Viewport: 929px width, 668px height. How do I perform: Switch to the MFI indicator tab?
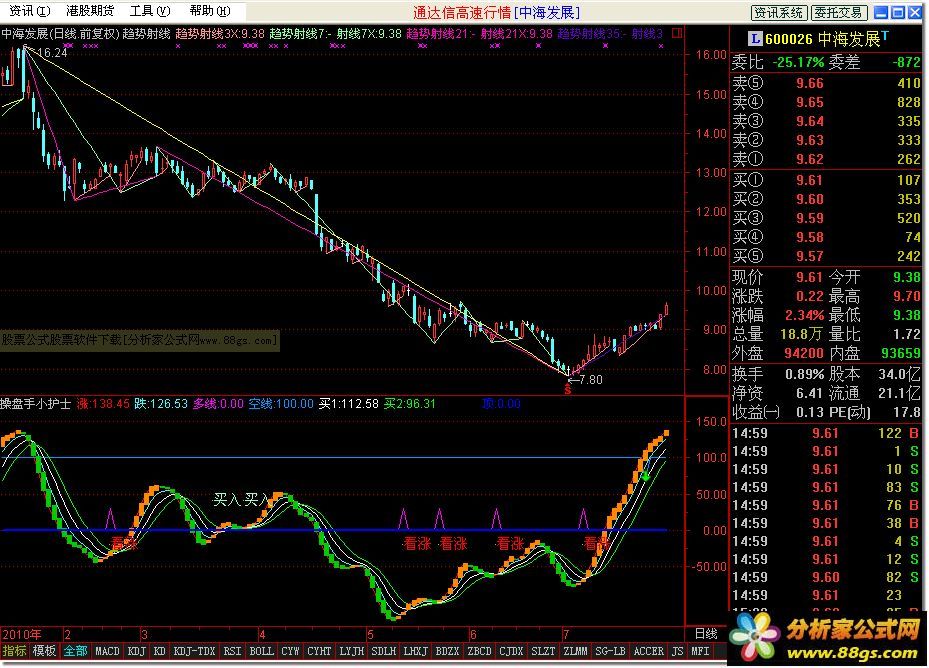click(700, 651)
